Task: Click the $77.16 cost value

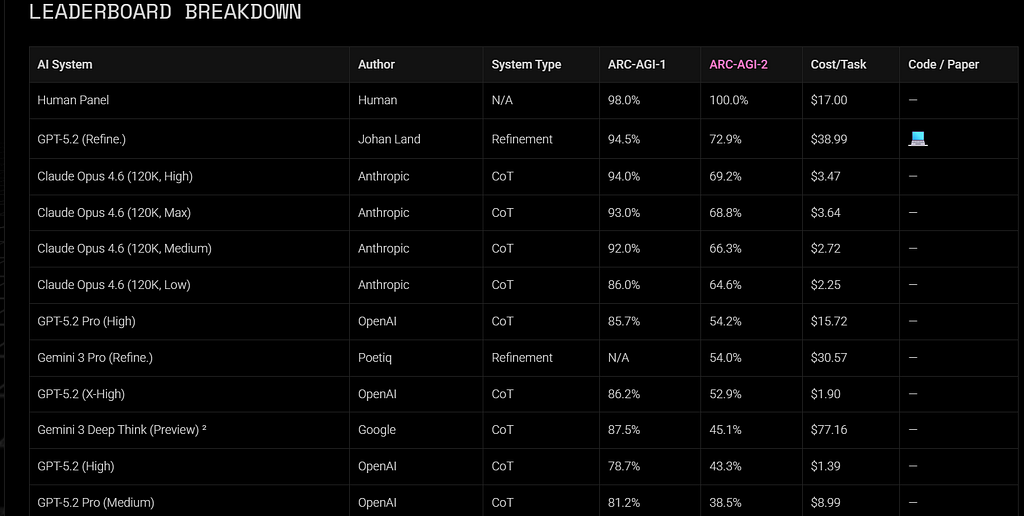Action: (x=829, y=430)
